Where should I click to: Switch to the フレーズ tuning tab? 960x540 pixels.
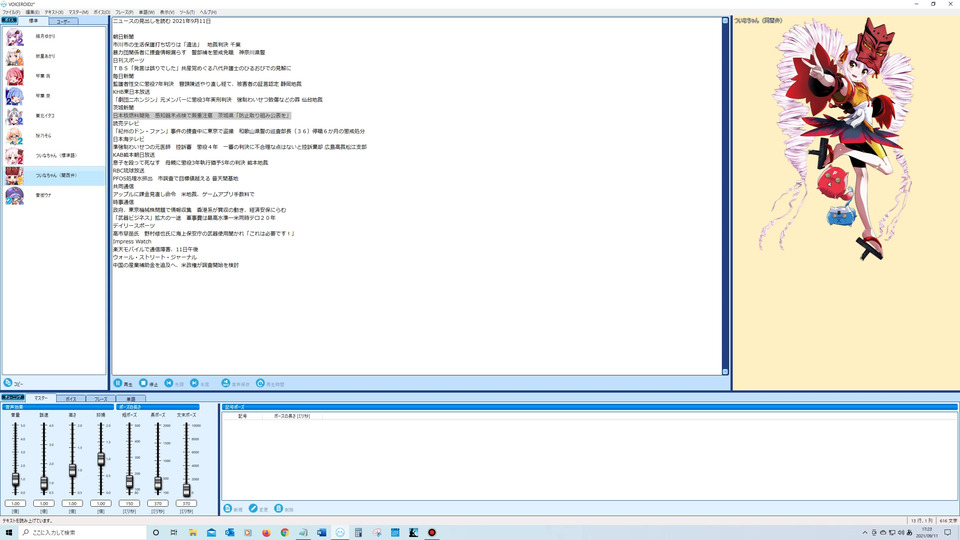pyautogui.click(x=100, y=399)
